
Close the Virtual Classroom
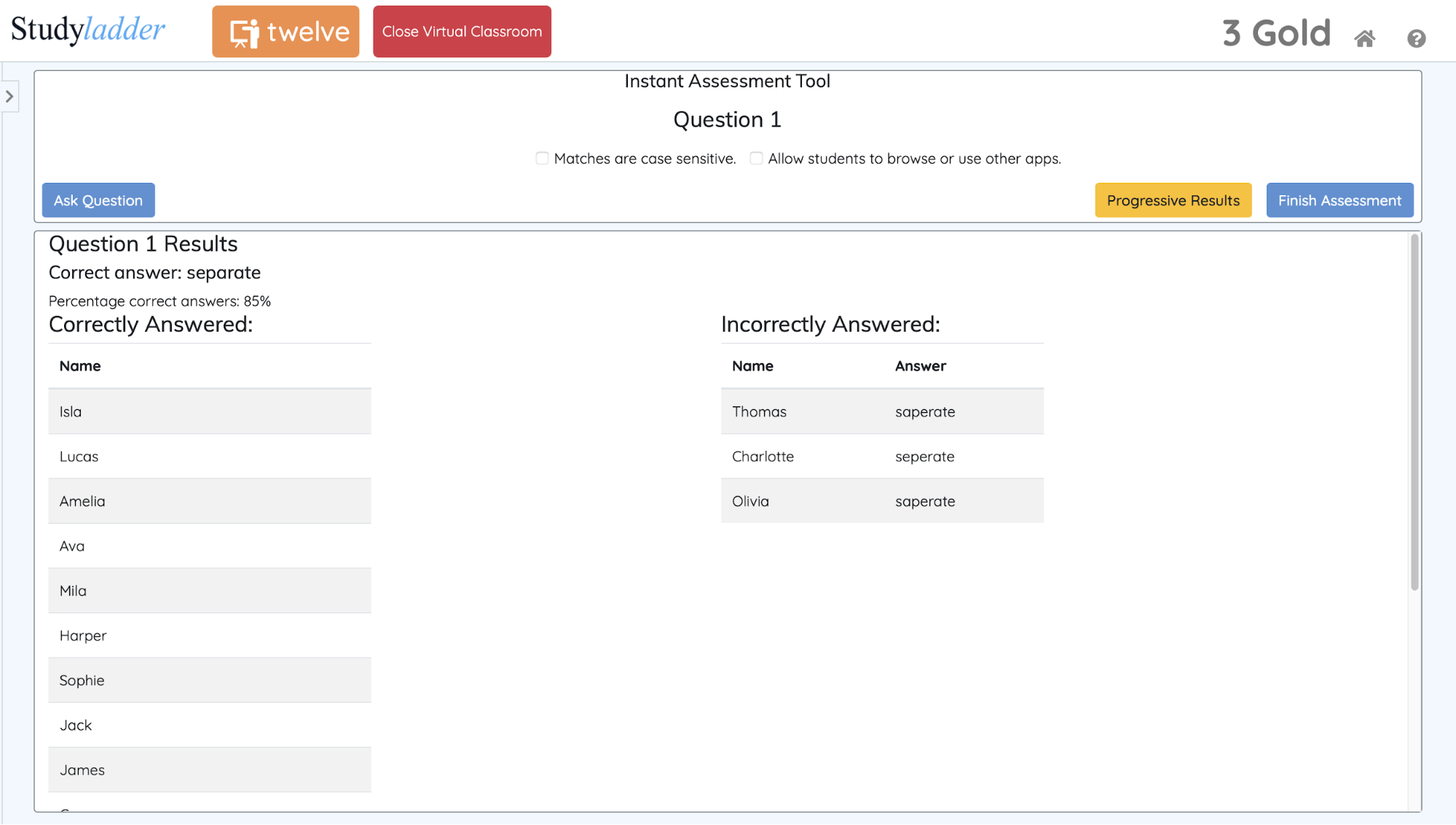(x=462, y=31)
